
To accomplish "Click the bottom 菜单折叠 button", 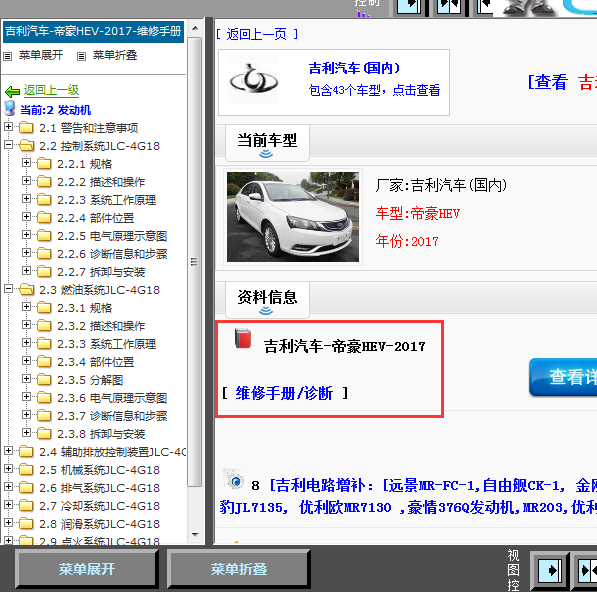I will (239, 569).
